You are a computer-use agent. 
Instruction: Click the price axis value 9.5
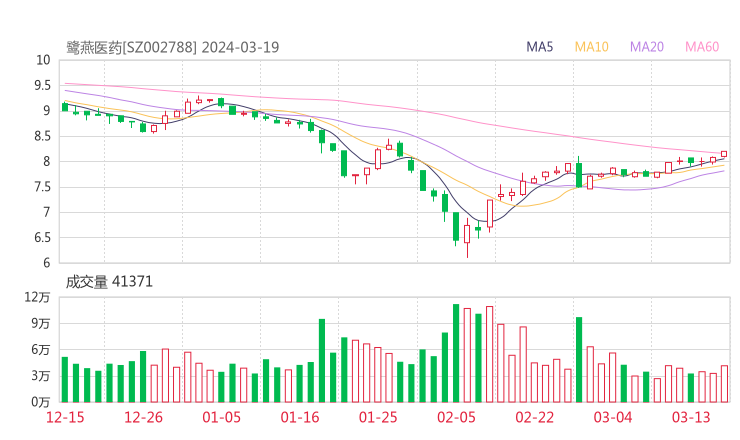(x=42, y=85)
